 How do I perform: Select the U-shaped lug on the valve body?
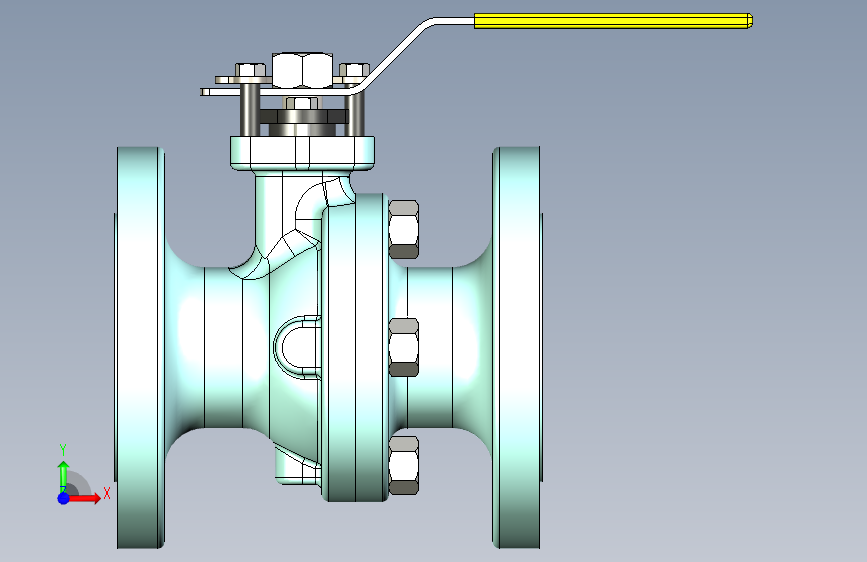tap(297, 347)
